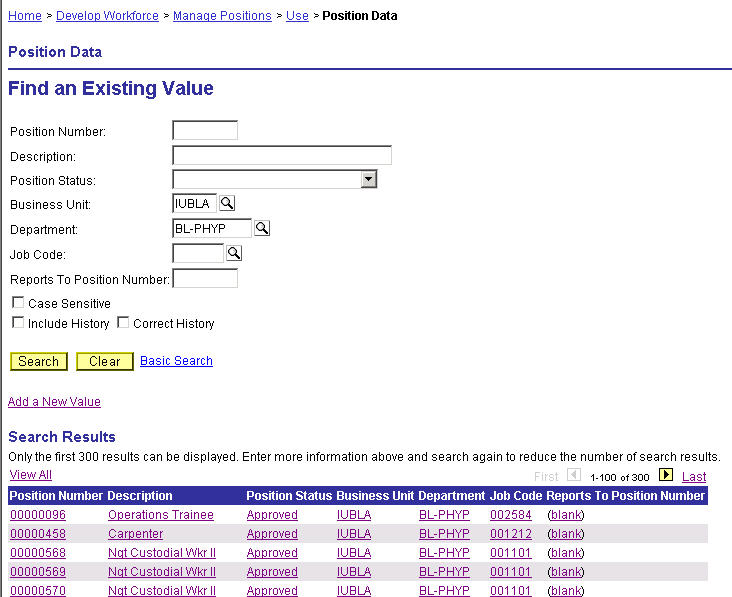Click Reports To Position Number column header
Image resolution: width=732 pixels, height=597 pixels.
point(626,496)
